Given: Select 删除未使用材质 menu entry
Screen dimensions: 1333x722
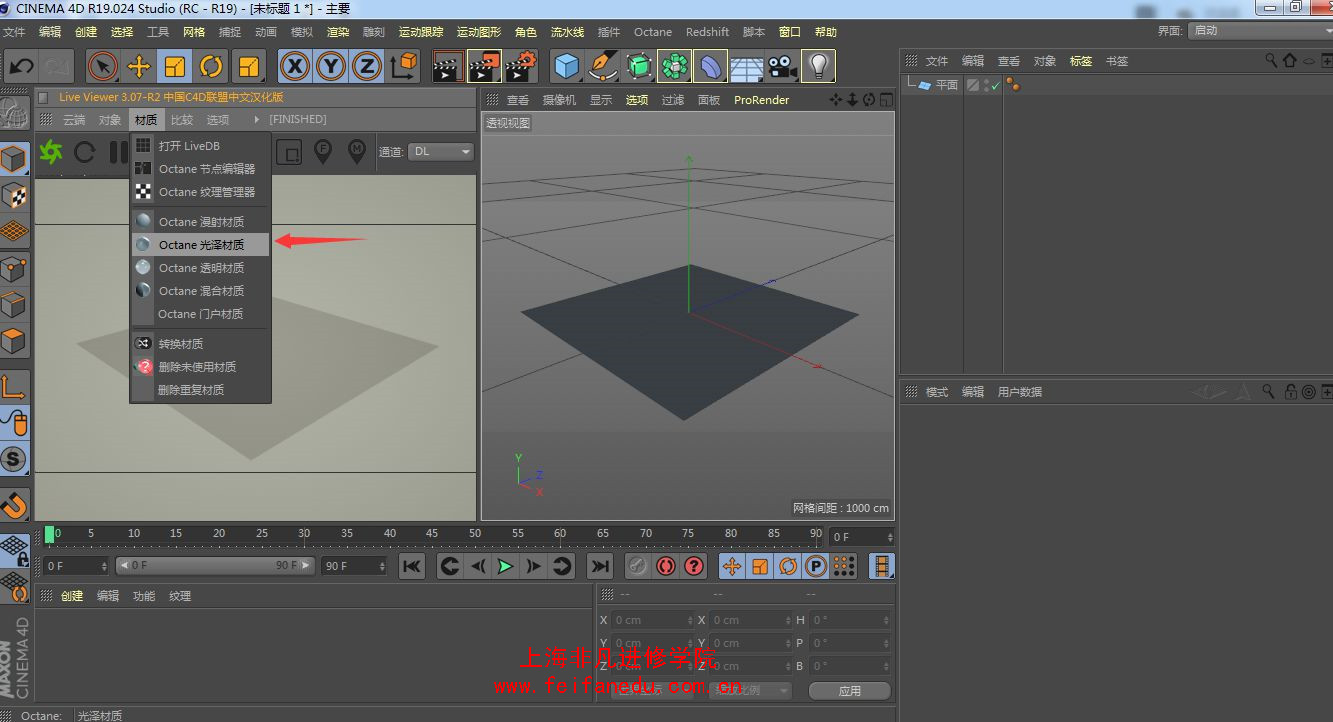Looking at the screenshot, I should coord(201,367).
